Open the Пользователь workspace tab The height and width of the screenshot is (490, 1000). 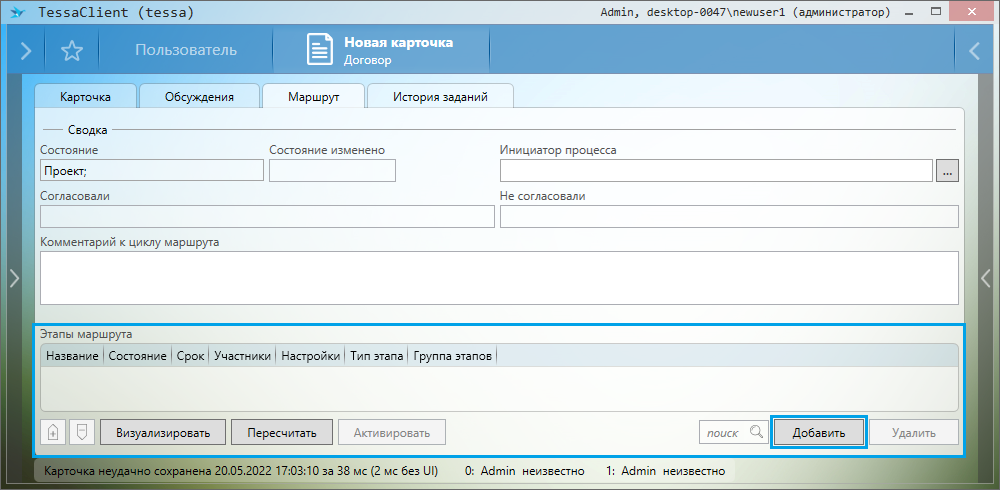(x=186, y=50)
